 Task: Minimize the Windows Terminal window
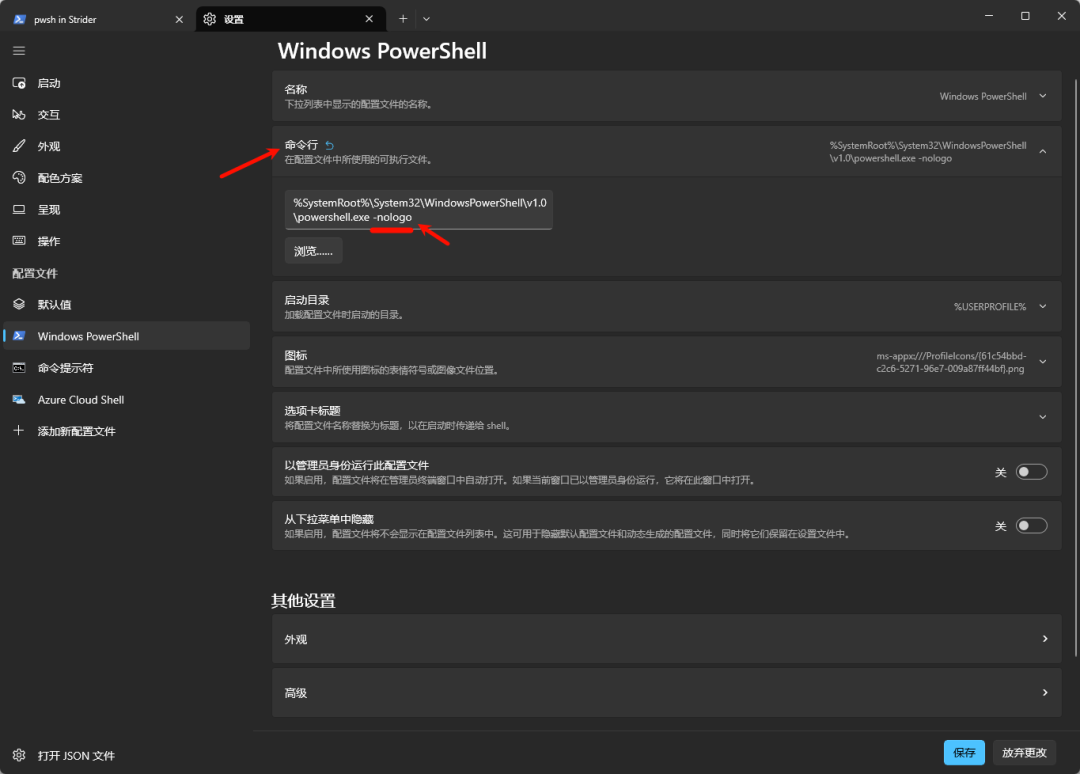tap(989, 16)
